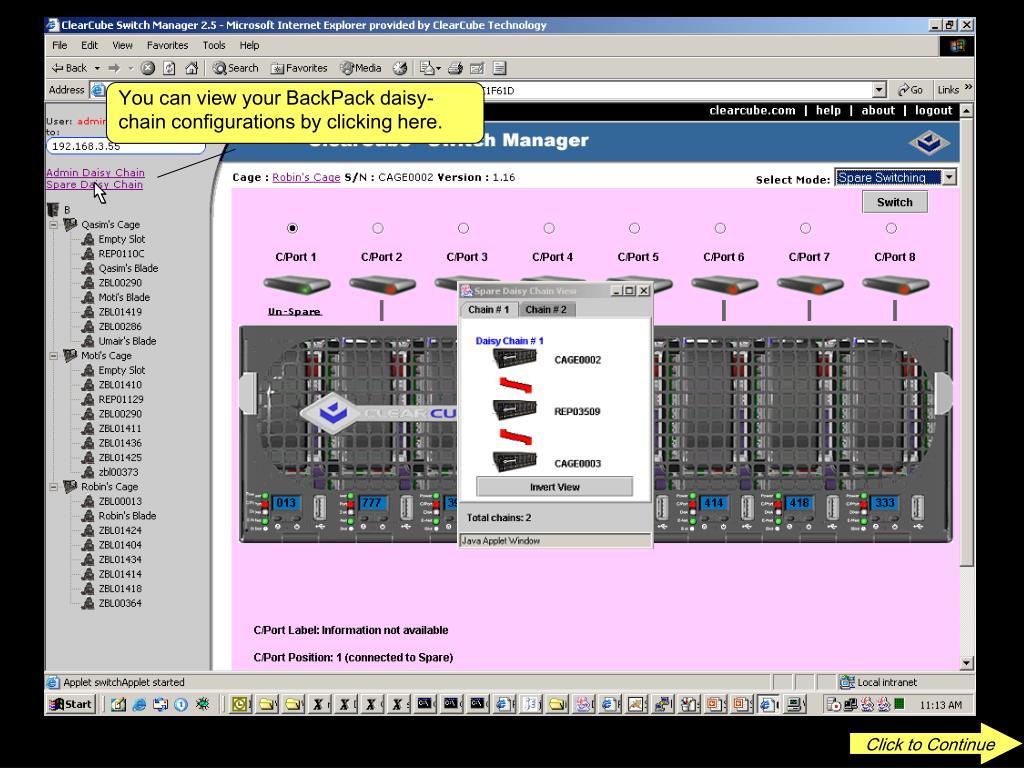Click the Un-Spare link under C/Port 1
Image resolution: width=1024 pixels, height=768 pixels.
tap(294, 312)
